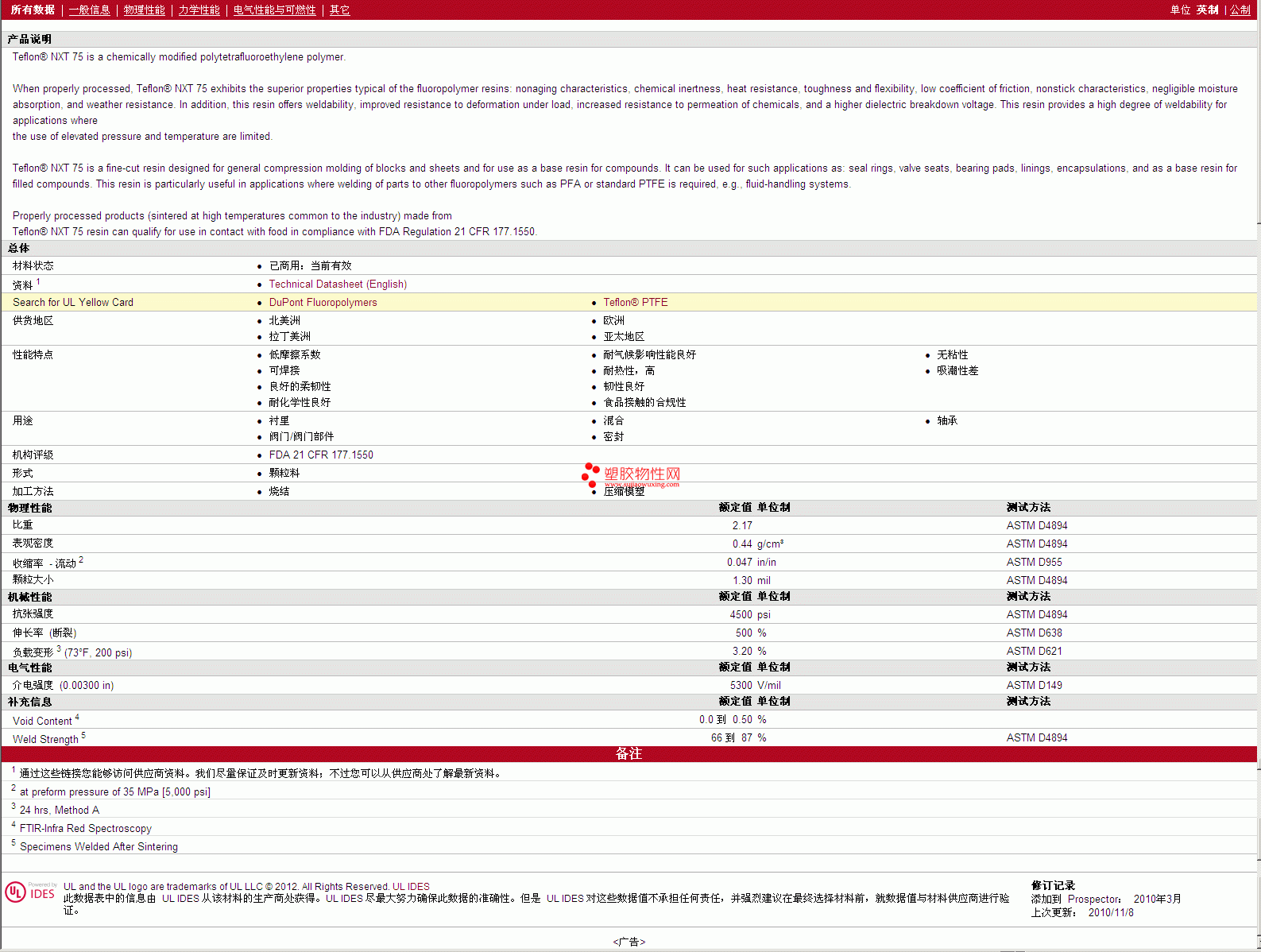Switch to the 物理性能 tab
The width and height of the screenshot is (1261, 952).
144,10
